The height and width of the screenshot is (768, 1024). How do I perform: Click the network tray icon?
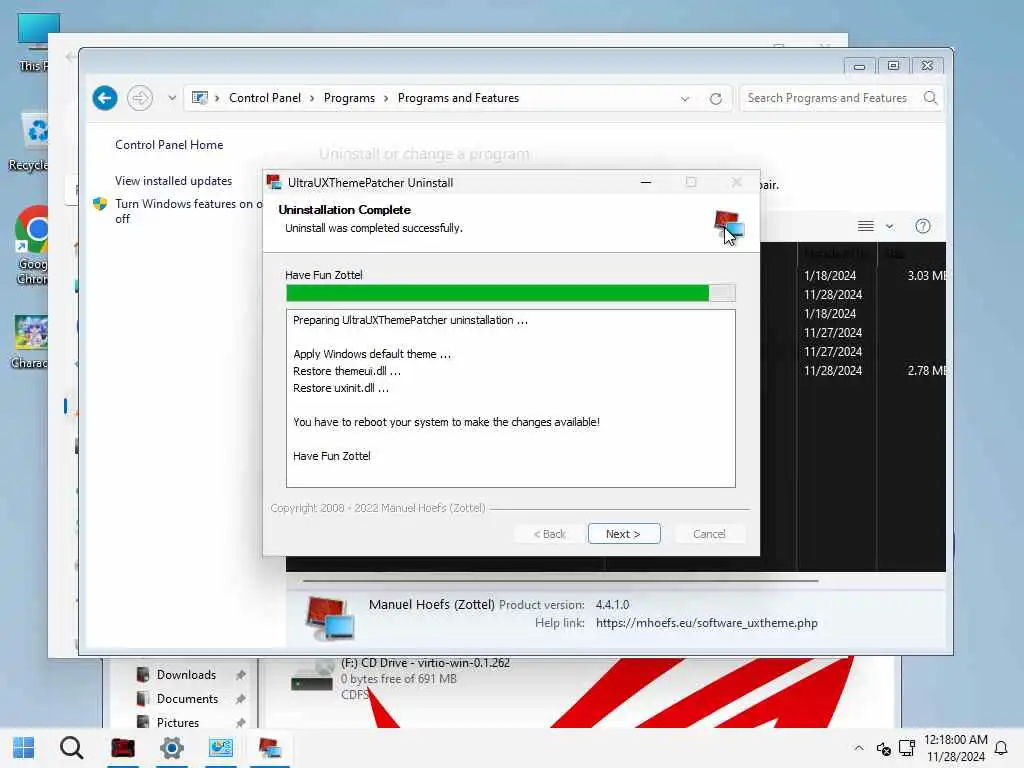pyautogui.click(x=906, y=748)
